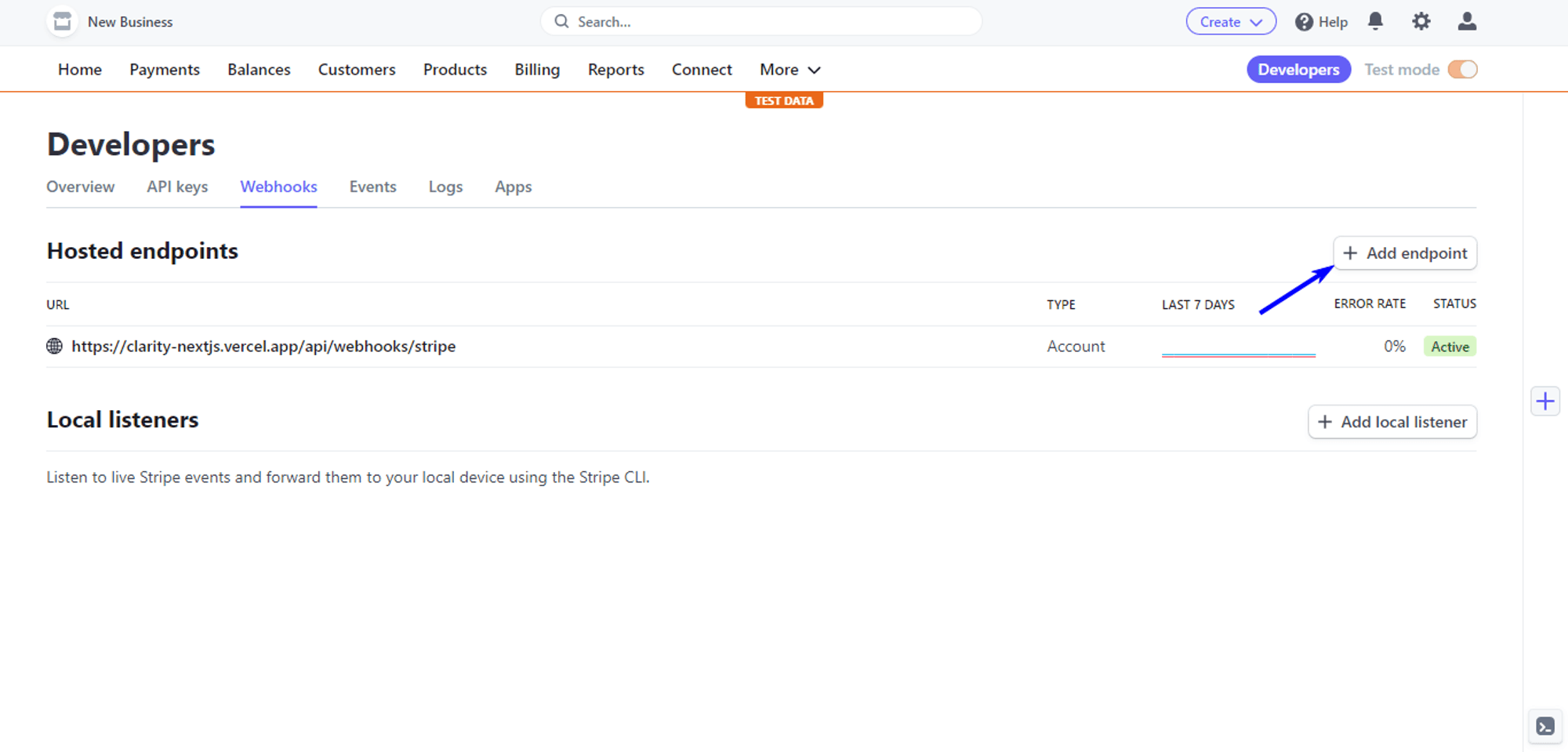The width and height of the screenshot is (1568, 752).
Task: Go to Payments in the navigation bar
Action: point(165,70)
